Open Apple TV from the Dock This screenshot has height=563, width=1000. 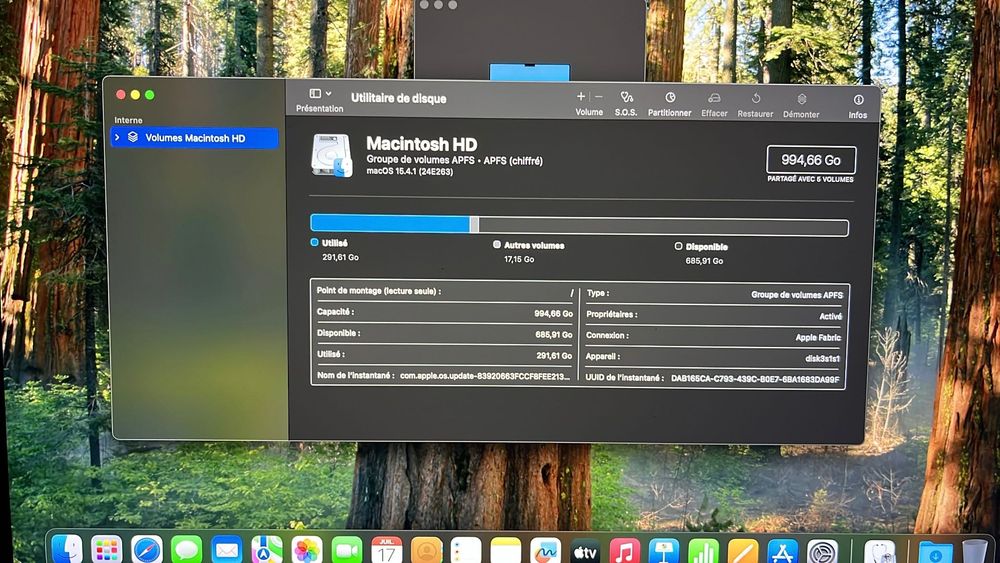pos(585,550)
